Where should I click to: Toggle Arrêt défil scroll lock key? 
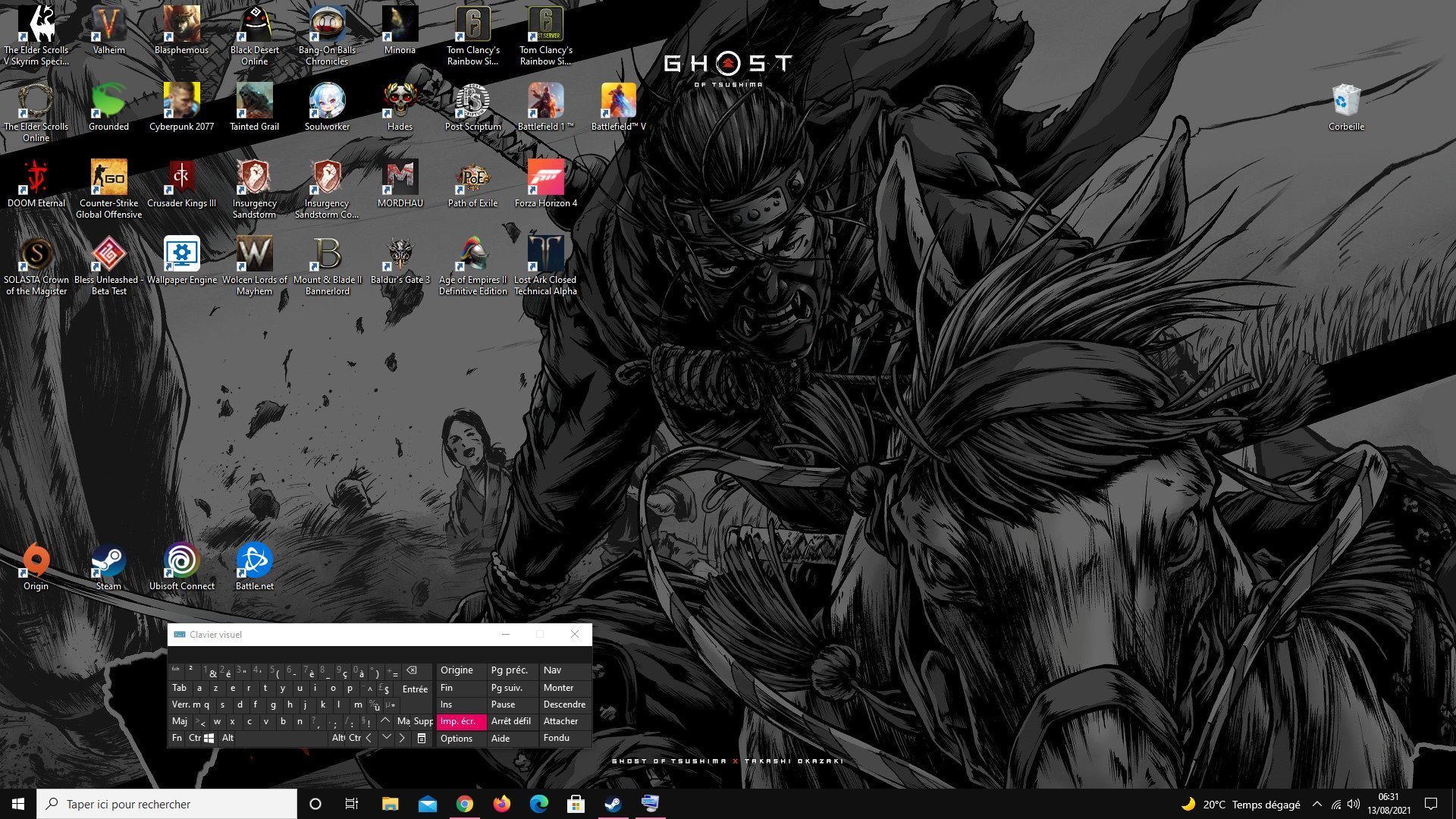coord(511,721)
